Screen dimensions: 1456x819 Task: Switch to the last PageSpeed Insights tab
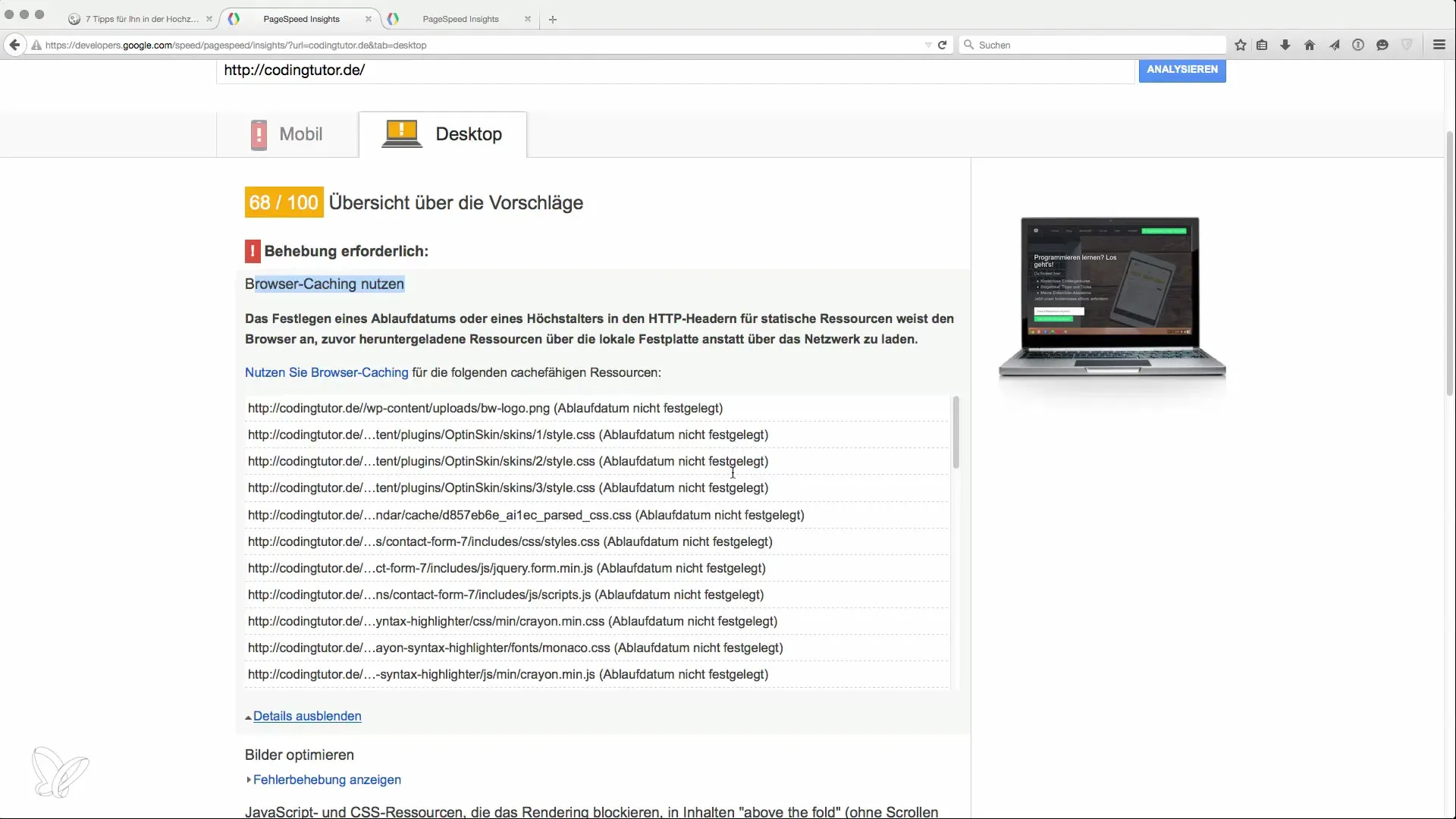coord(460,19)
